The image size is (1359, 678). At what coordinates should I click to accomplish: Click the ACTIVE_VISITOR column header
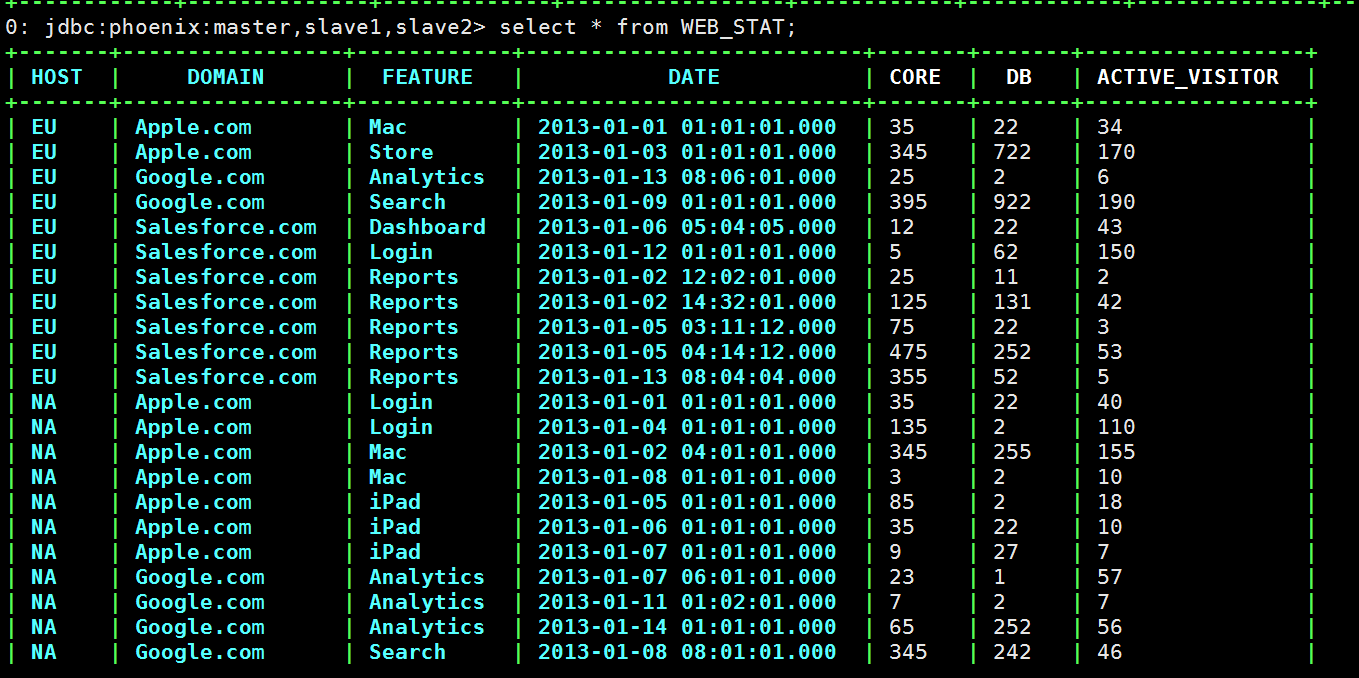[1188, 77]
